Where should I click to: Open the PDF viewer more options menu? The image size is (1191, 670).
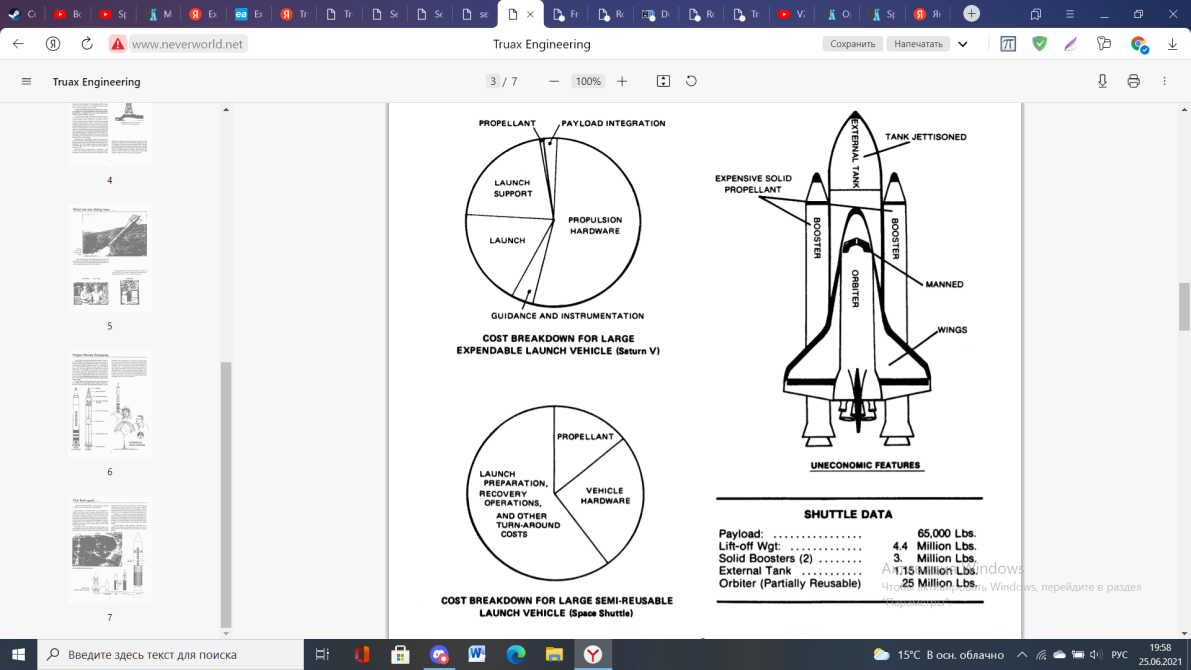[1164, 81]
